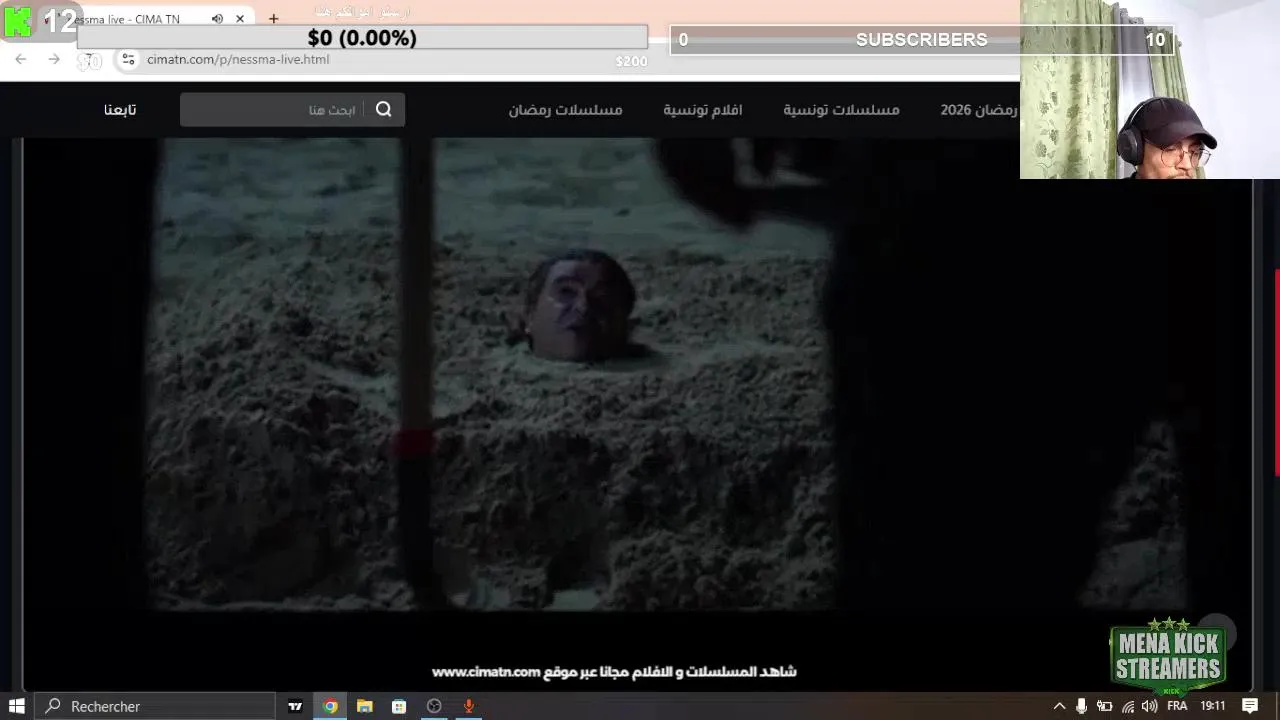Image resolution: width=1280 pixels, height=720 pixels.
Task: Click the page vertical scrollbar on the right
Action: pyautogui.click(x=1276, y=372)
